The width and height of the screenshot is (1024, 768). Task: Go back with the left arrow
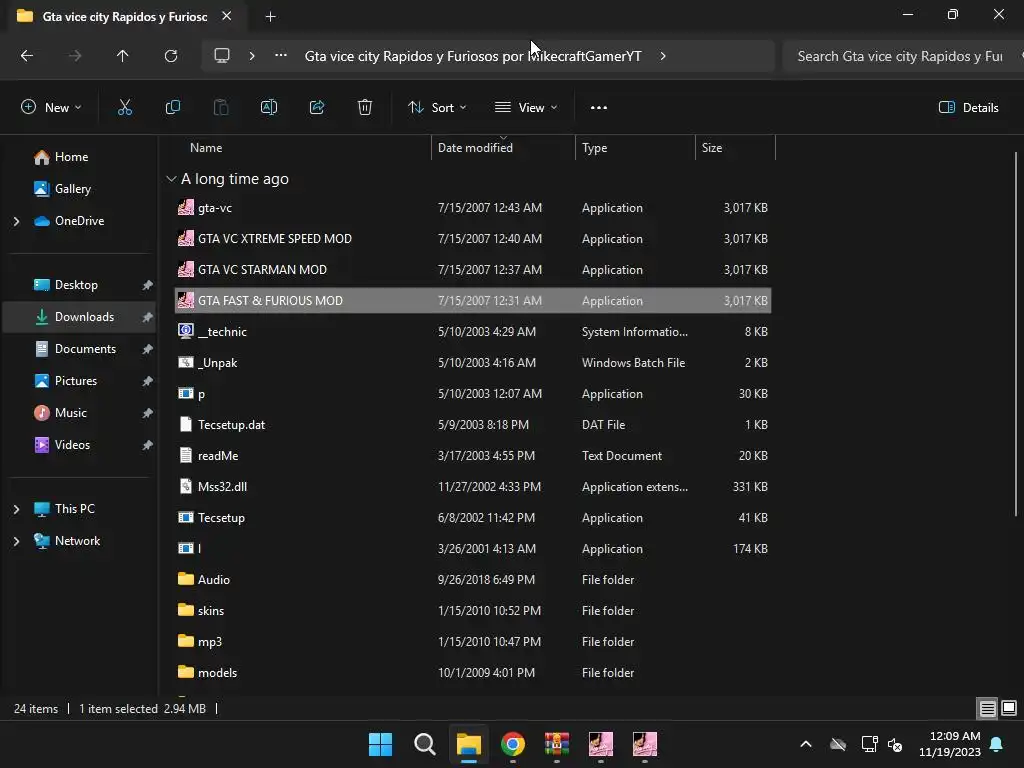27,56
